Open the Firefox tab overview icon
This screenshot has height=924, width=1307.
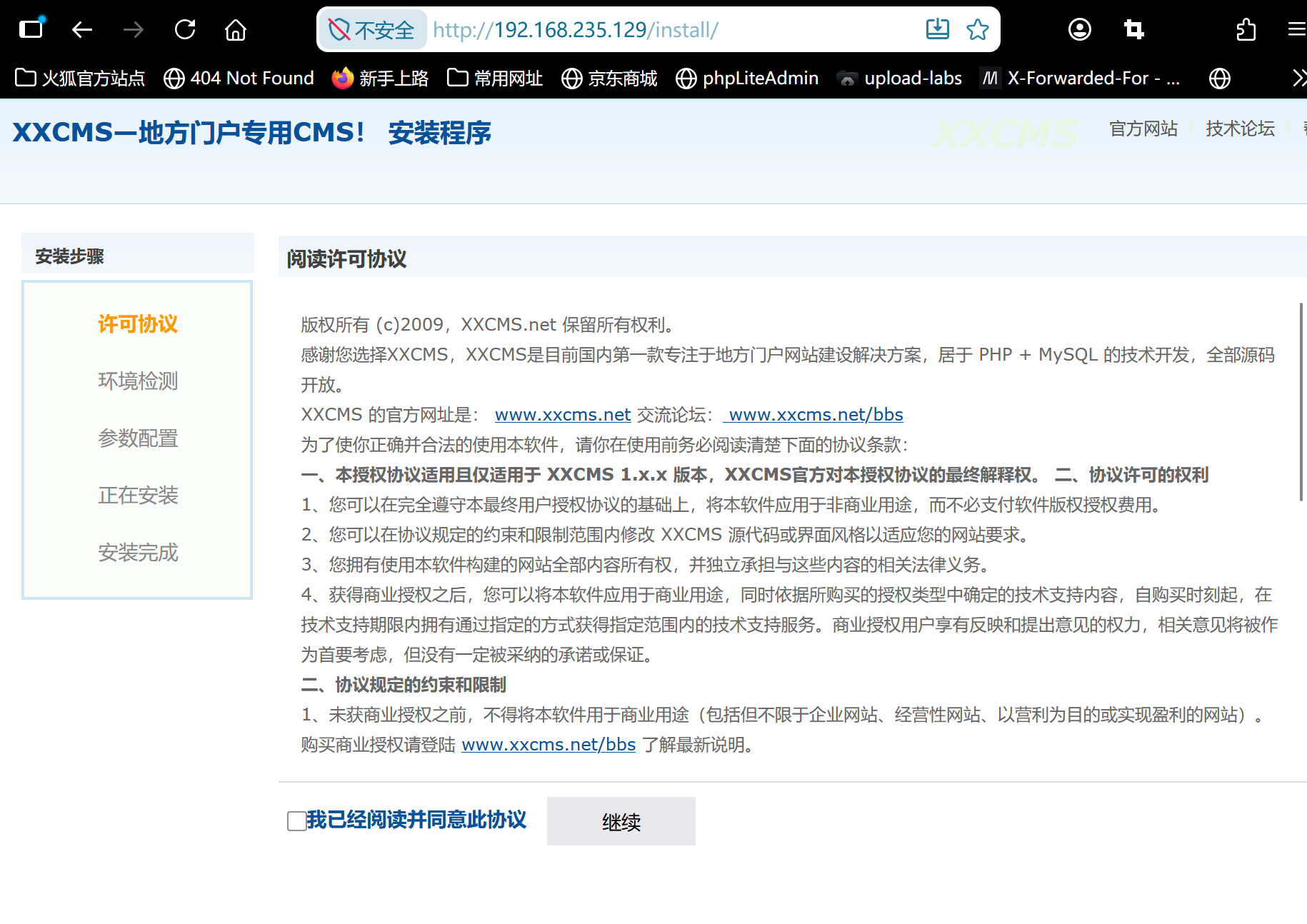[x=31, y=29]
